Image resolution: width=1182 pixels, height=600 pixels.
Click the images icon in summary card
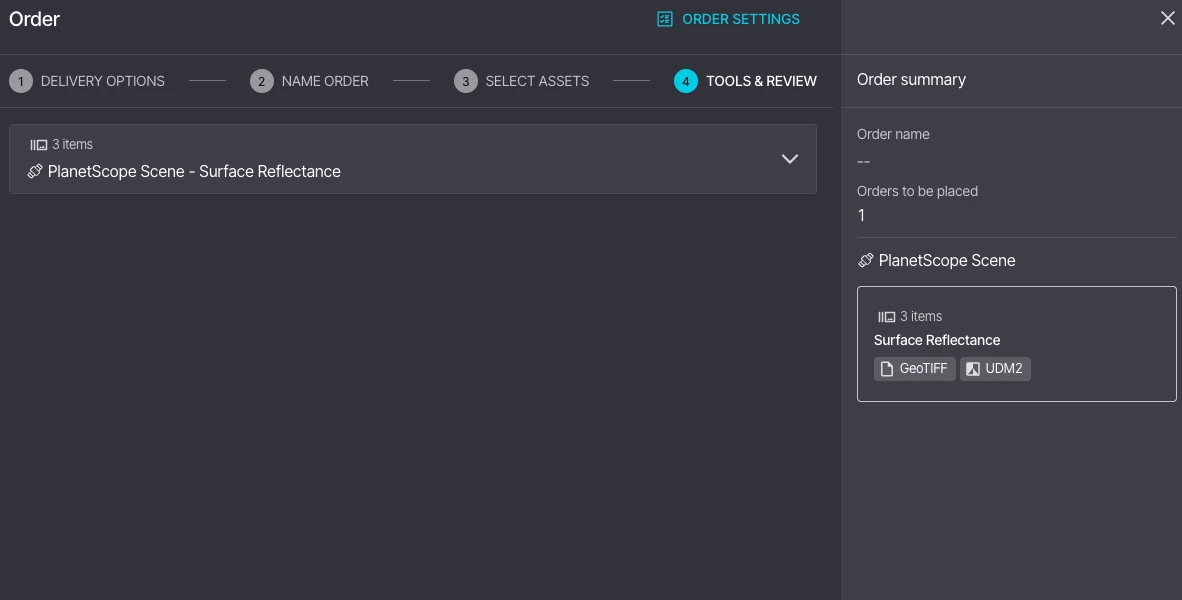click(886, 317)
